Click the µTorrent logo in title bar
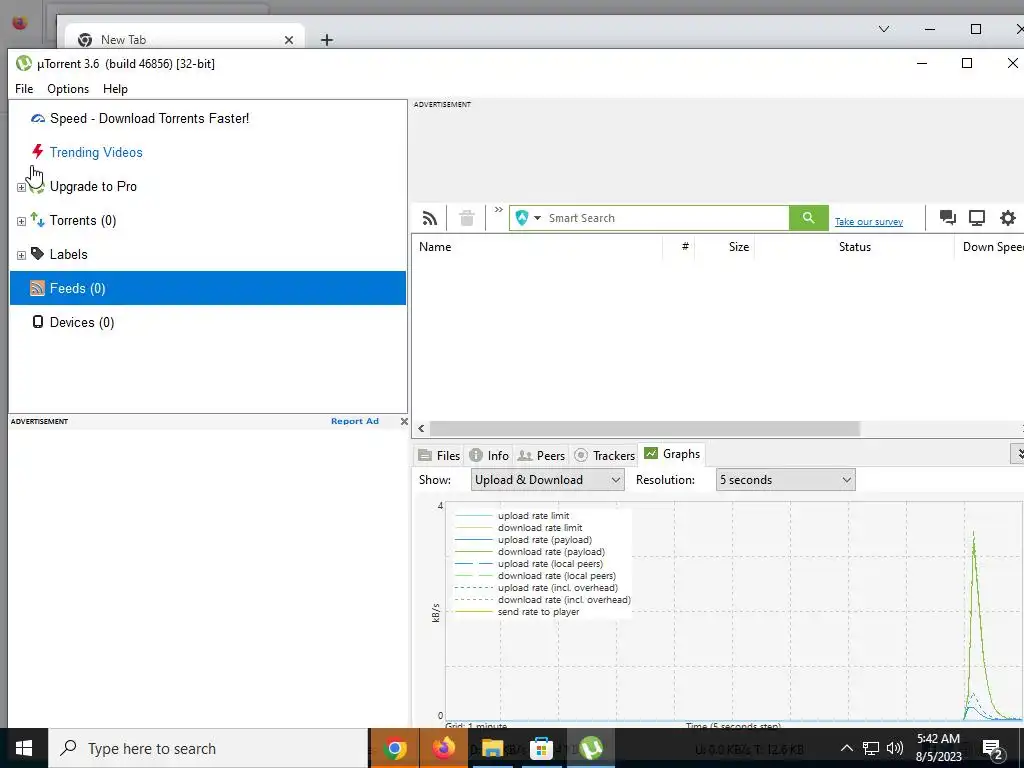The width and height of the screenshot is (1024, 768). tap(24, 63)
